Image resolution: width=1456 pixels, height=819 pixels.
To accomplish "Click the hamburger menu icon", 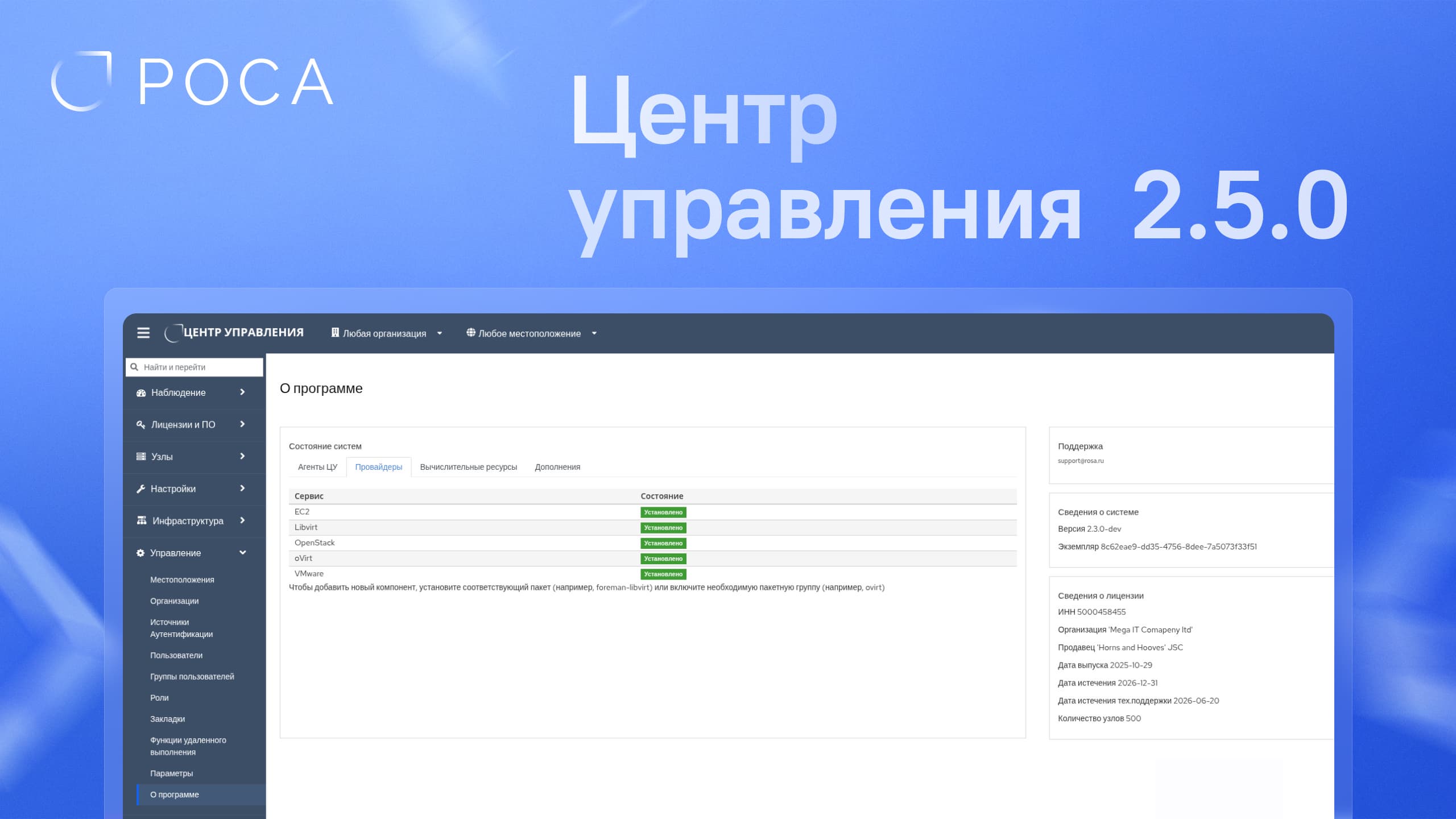I will pos(143,333).
